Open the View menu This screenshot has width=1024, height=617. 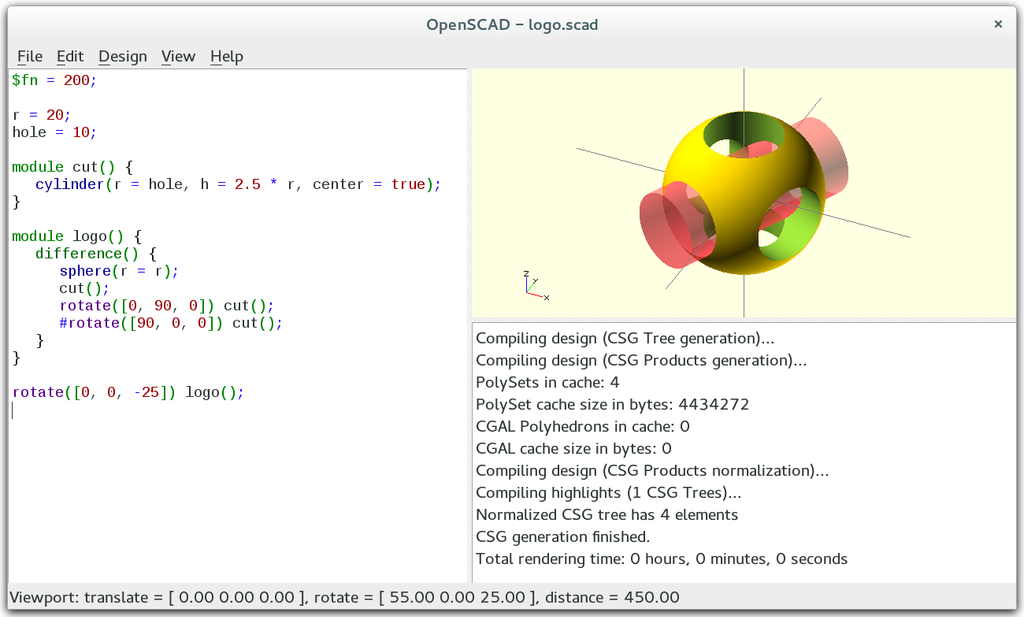pos(178,56)
